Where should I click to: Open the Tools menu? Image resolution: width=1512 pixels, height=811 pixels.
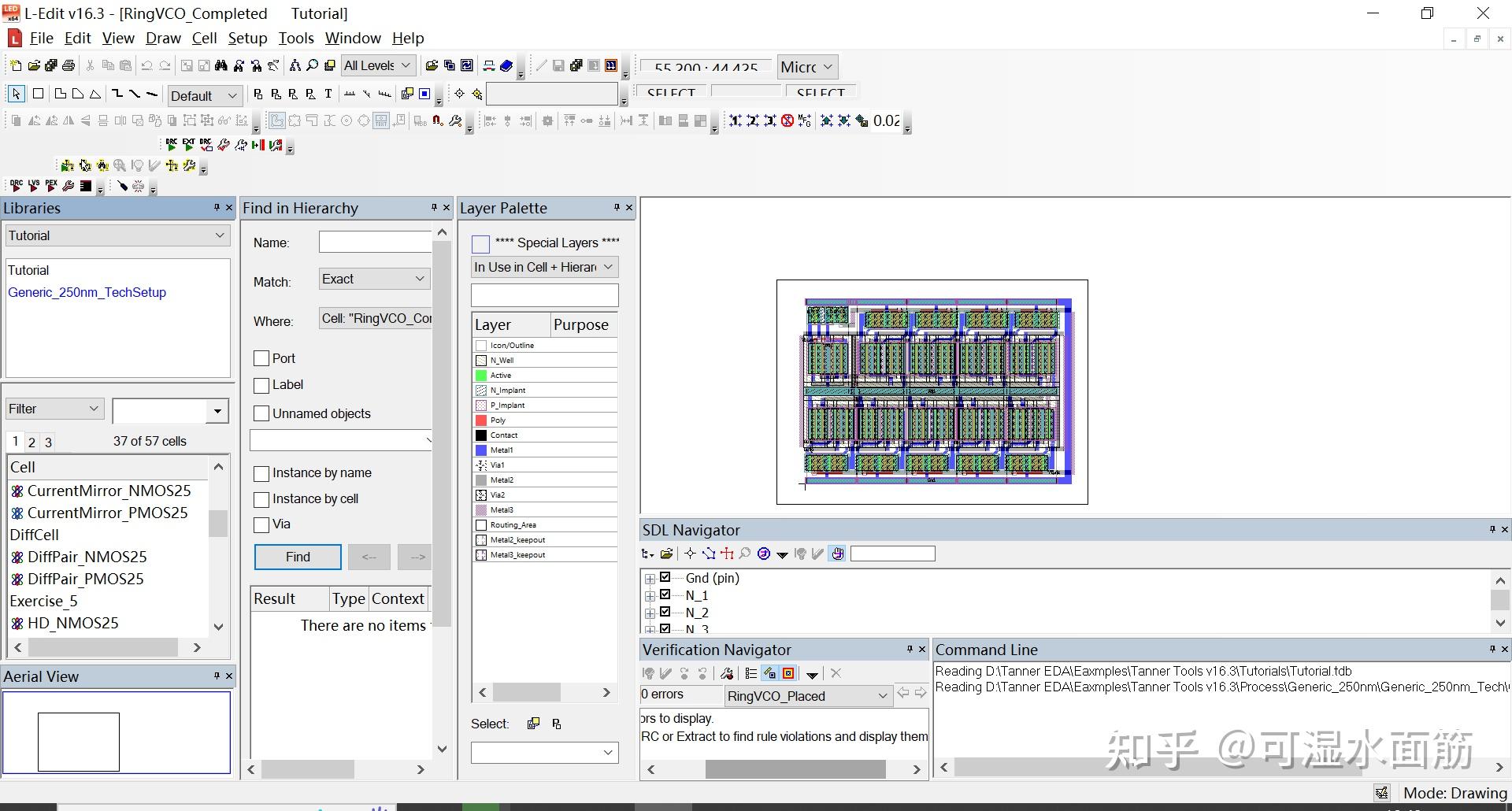[296, 38]
